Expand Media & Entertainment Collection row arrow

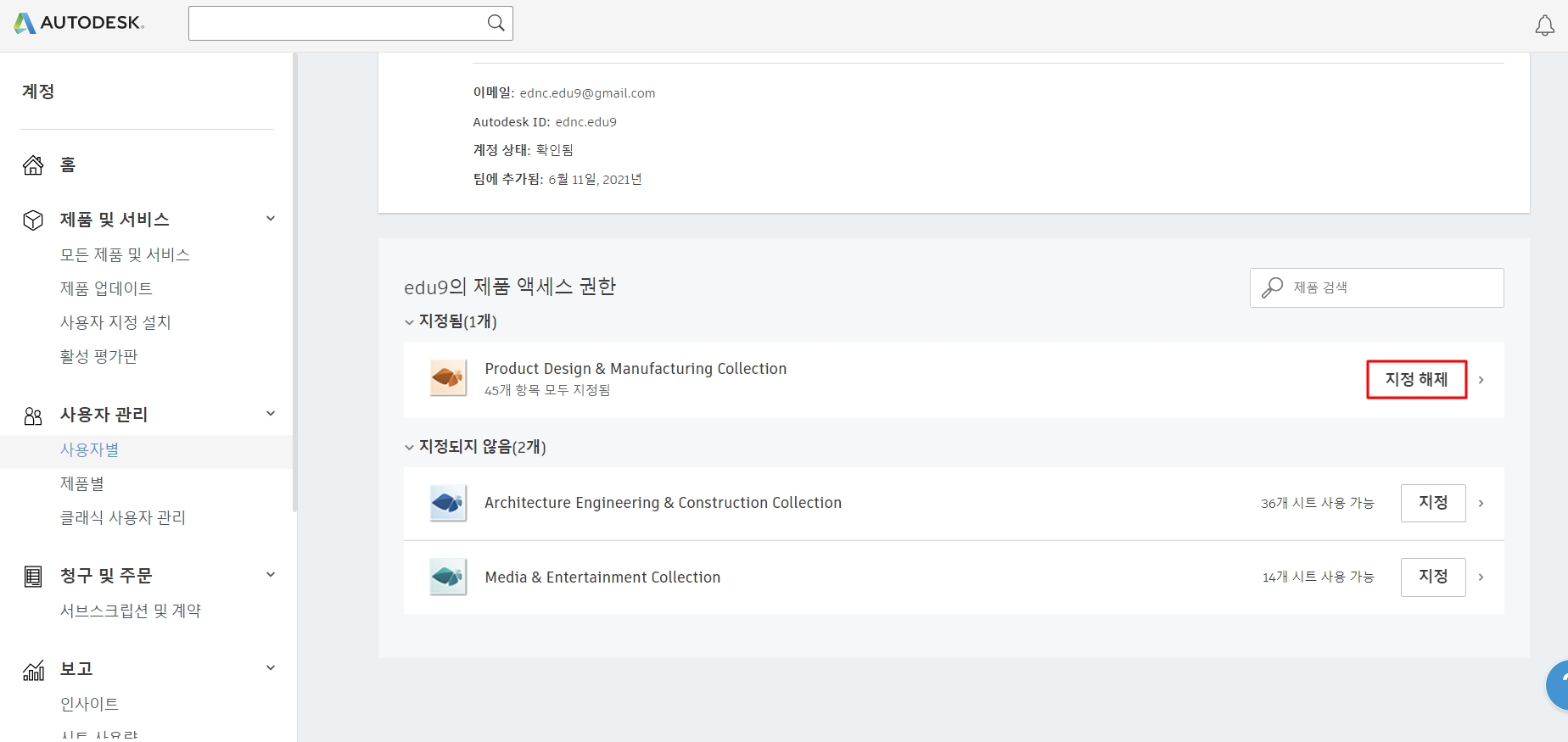click(1481, 577)
